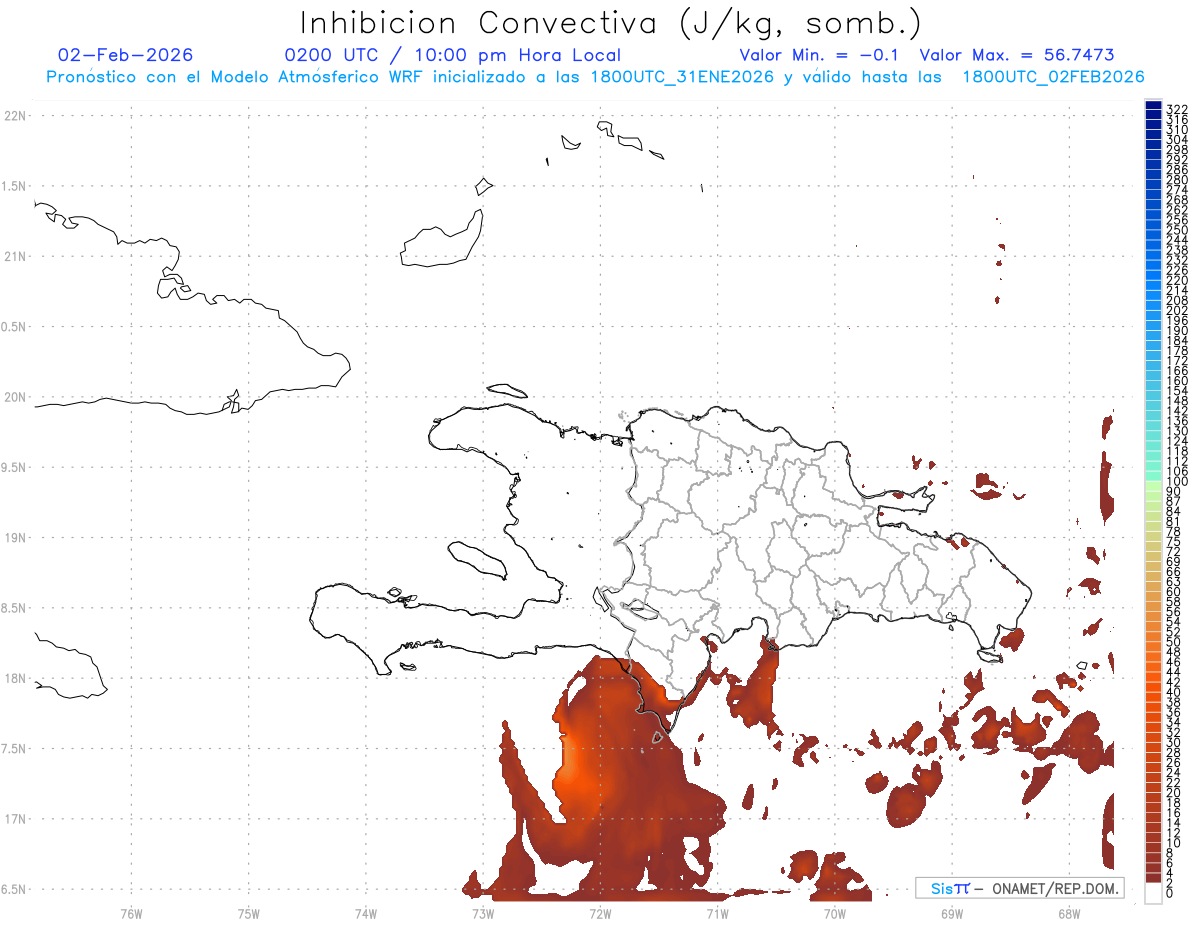Click the '17N' latitude label

(x=15, y=819)
